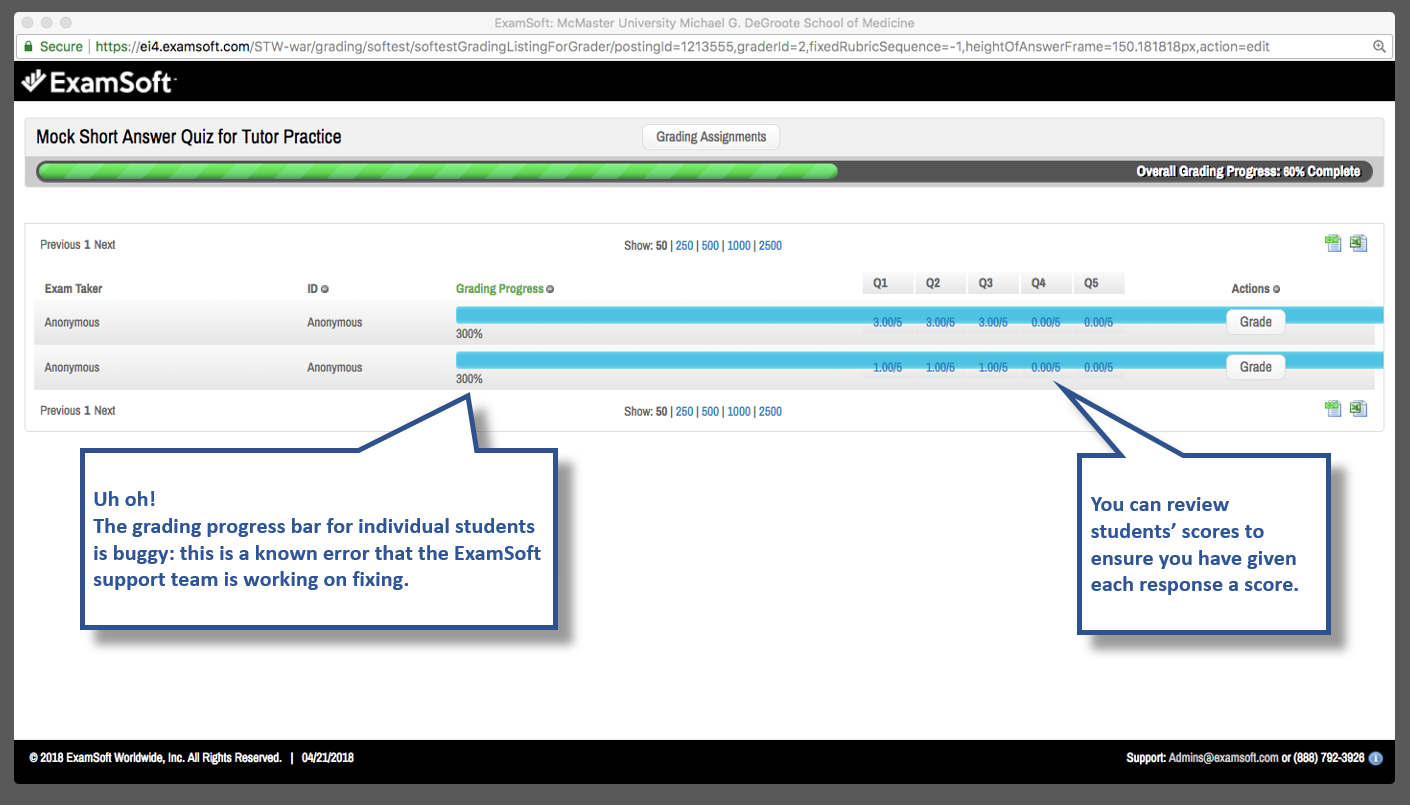This screenshot has width=1410, height=805.
Task: Click Exam Taker Anonymous in the 3.00/5 row
Action: 72,323
